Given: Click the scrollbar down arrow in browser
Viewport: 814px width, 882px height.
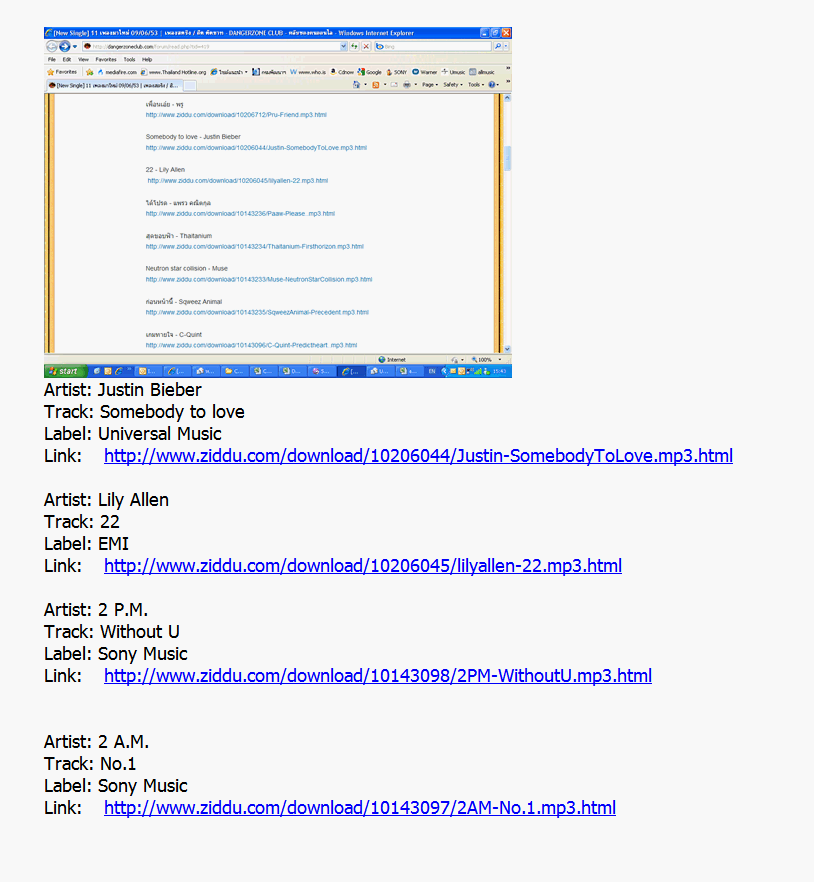Looking at the screenshot, I should coord(507,349).
